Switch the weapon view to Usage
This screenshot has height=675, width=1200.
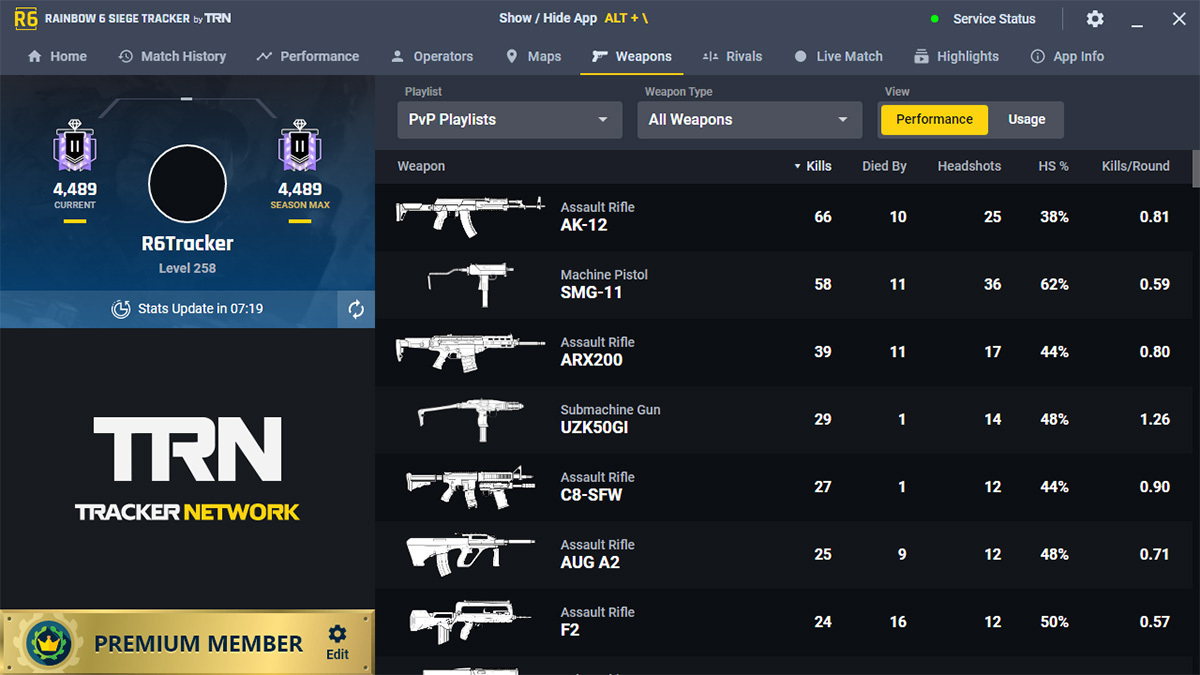pos(1026,119)
